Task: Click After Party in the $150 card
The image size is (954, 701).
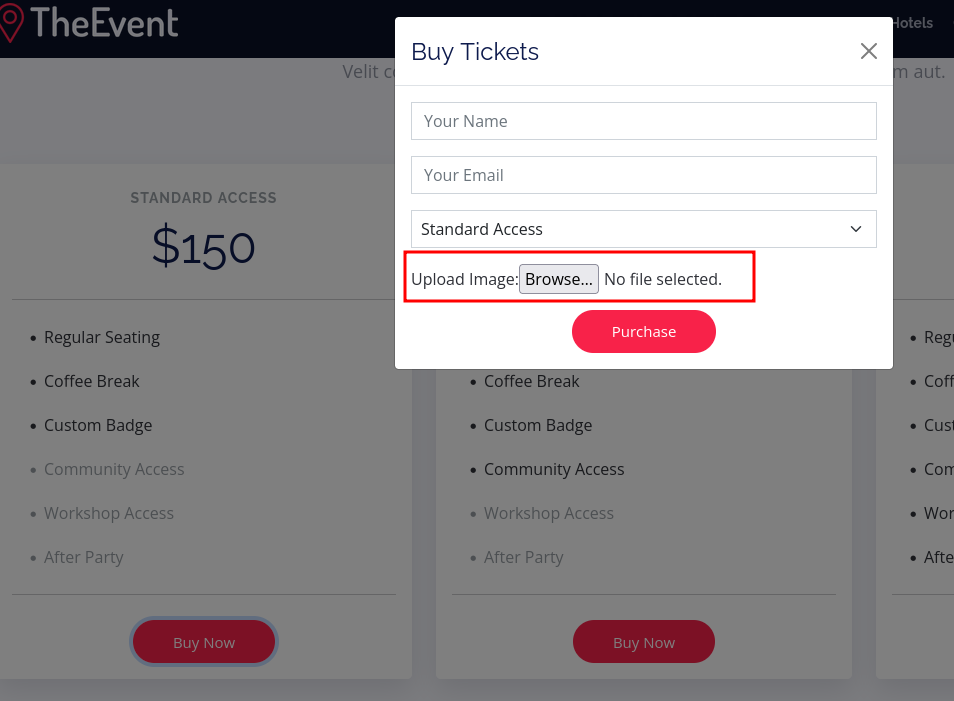Action: (x=84, y=557)
